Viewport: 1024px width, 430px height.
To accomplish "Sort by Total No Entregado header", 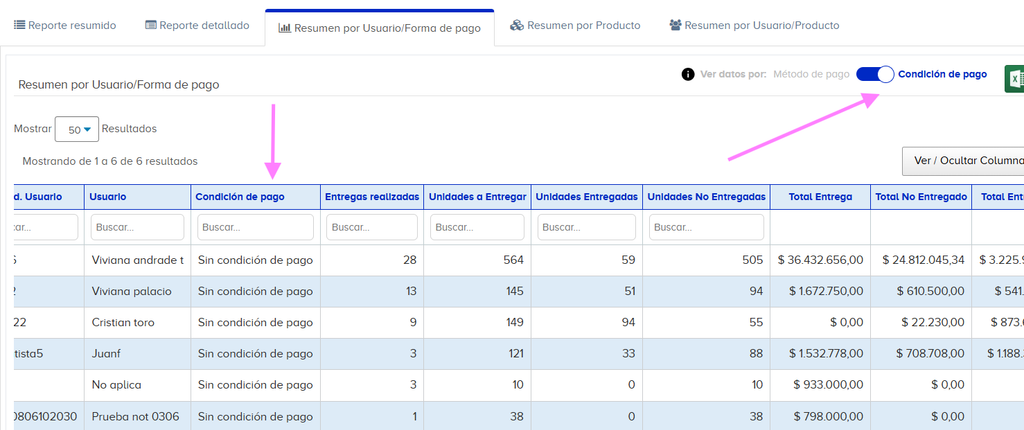I will pos(921,197).
